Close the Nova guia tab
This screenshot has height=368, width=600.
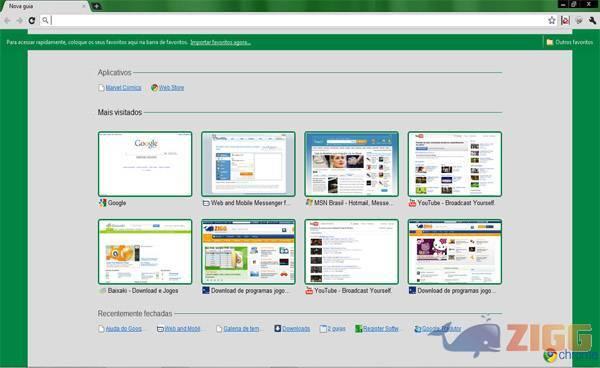click(x=84, y=6)
